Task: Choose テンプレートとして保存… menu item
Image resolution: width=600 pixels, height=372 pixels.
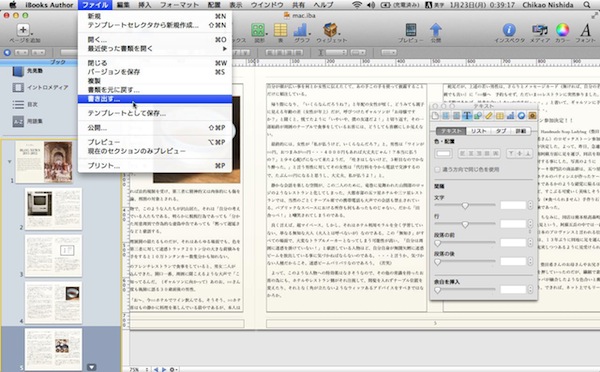Action: tap(155, 113)
